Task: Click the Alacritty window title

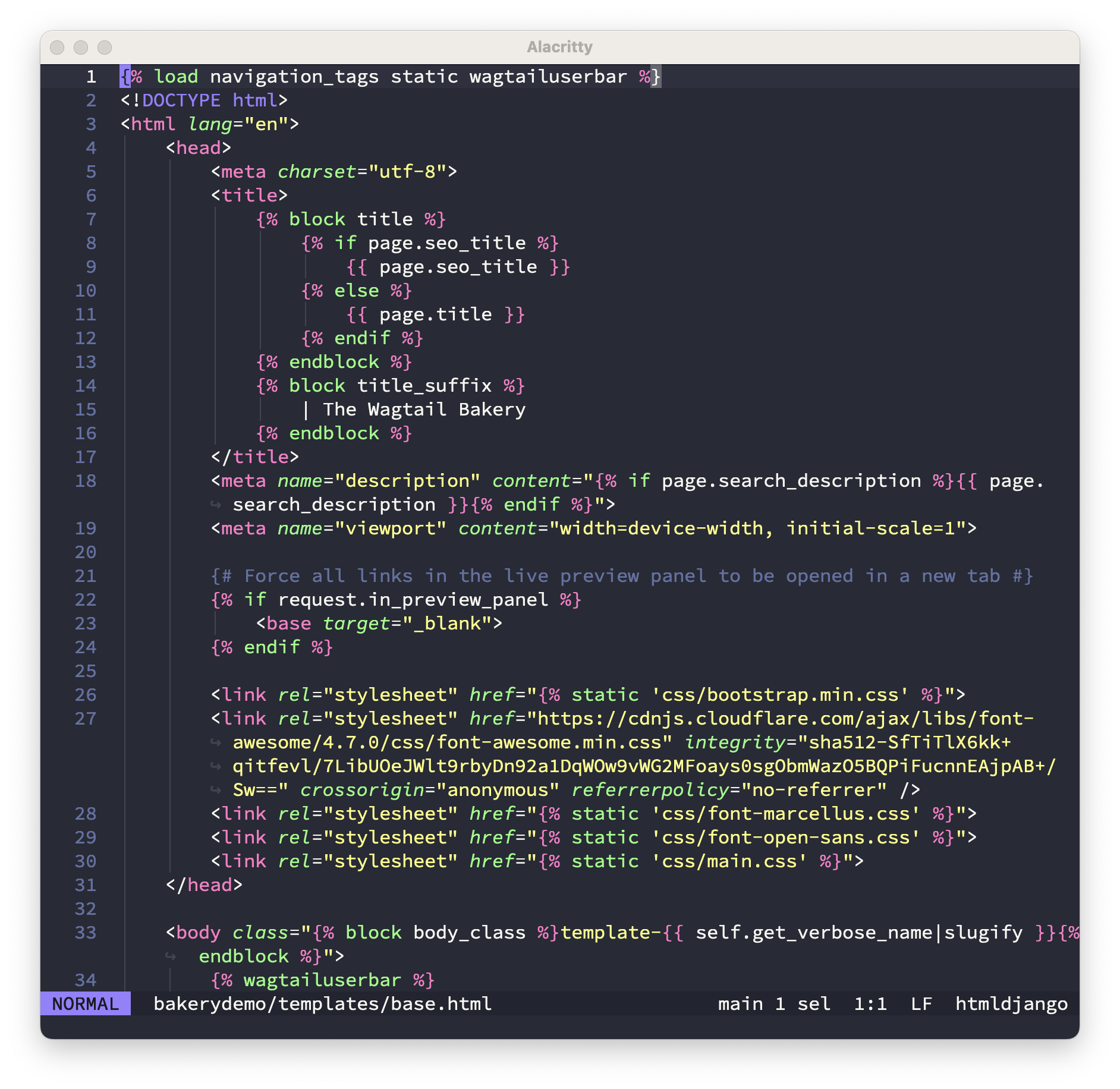Action: [559, 47]
